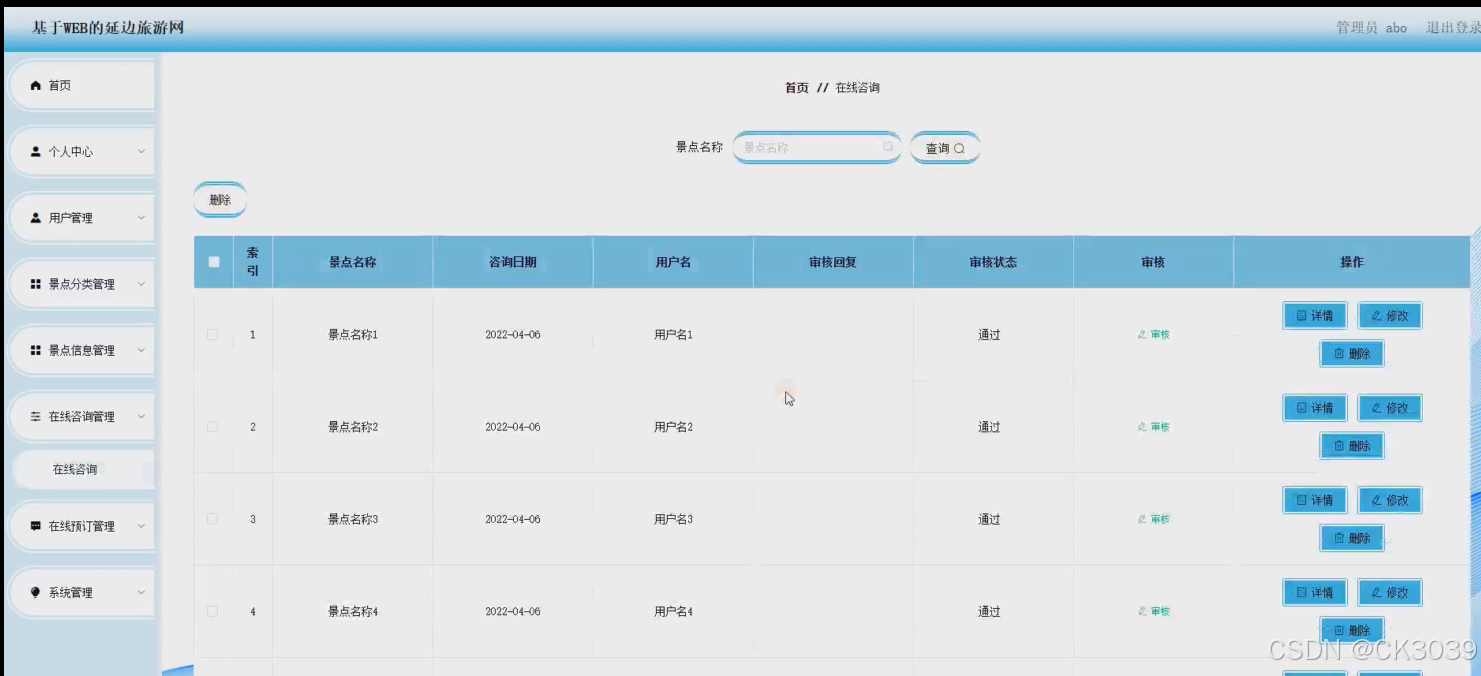Click 修改 for 景点名称3
The image size is (1481, 676).
[1390, 500]
